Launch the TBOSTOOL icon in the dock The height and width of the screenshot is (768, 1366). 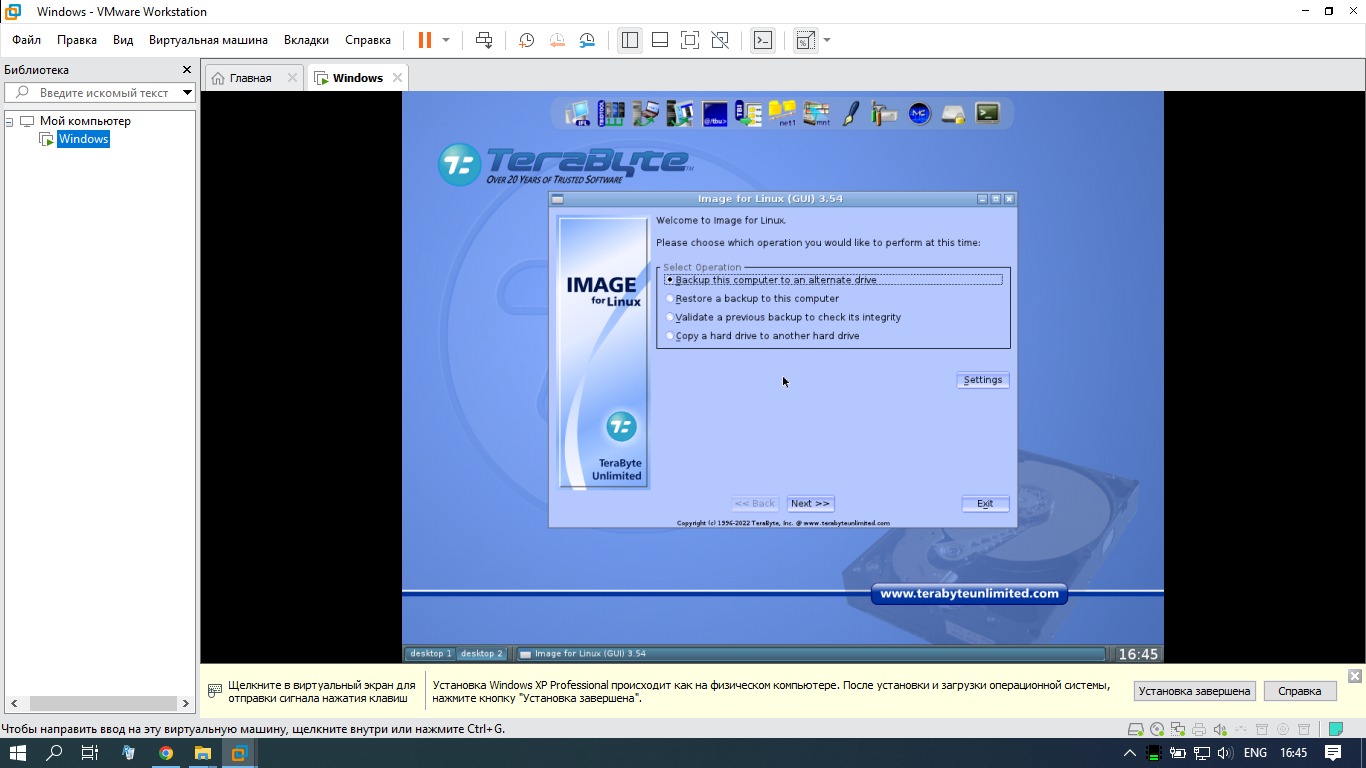(x=611, y=114)
